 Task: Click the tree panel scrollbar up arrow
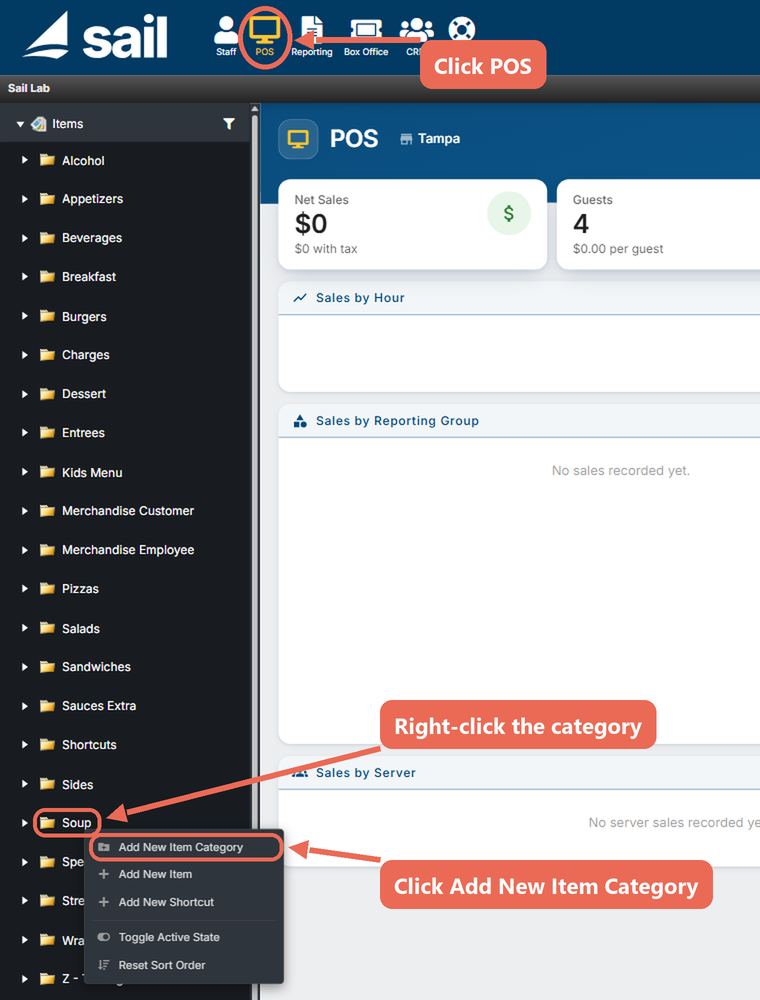[x=255, y=109]
